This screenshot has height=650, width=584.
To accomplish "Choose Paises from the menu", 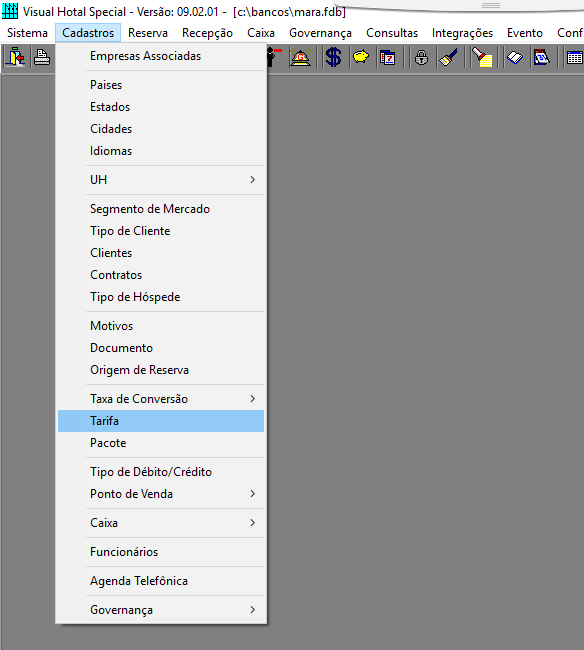I will pos(161,85).
